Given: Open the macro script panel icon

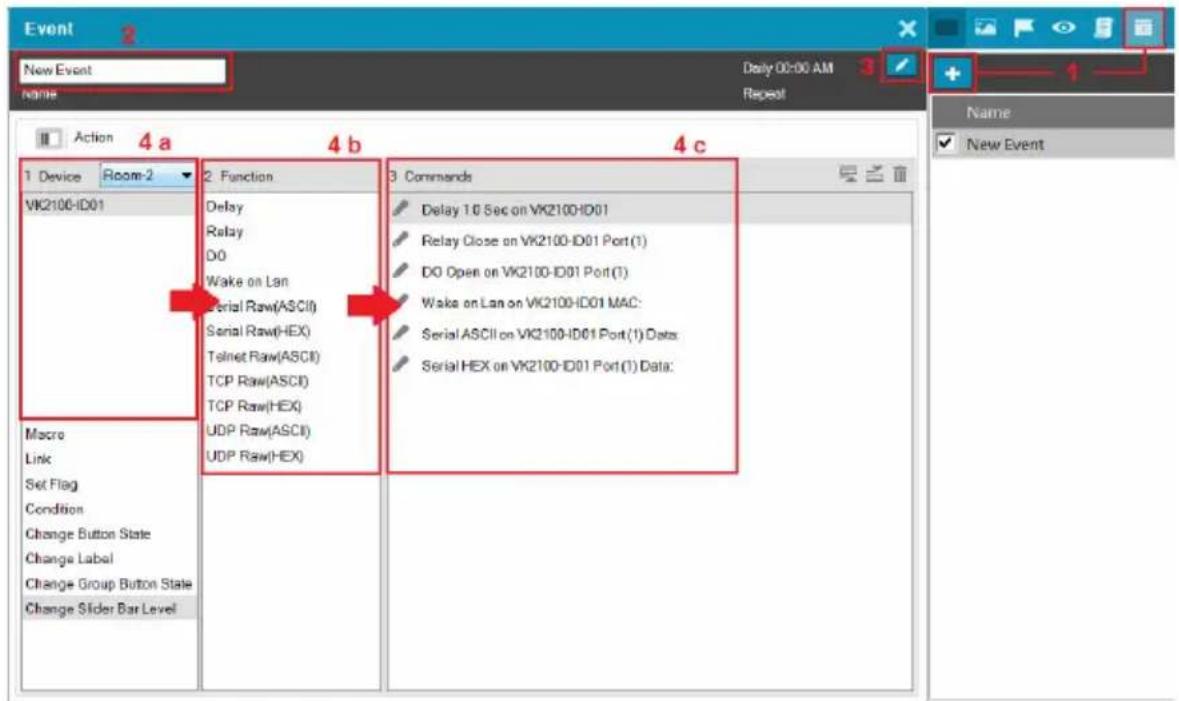Looking at the screenshot, I should click(x=1103, y=28).
